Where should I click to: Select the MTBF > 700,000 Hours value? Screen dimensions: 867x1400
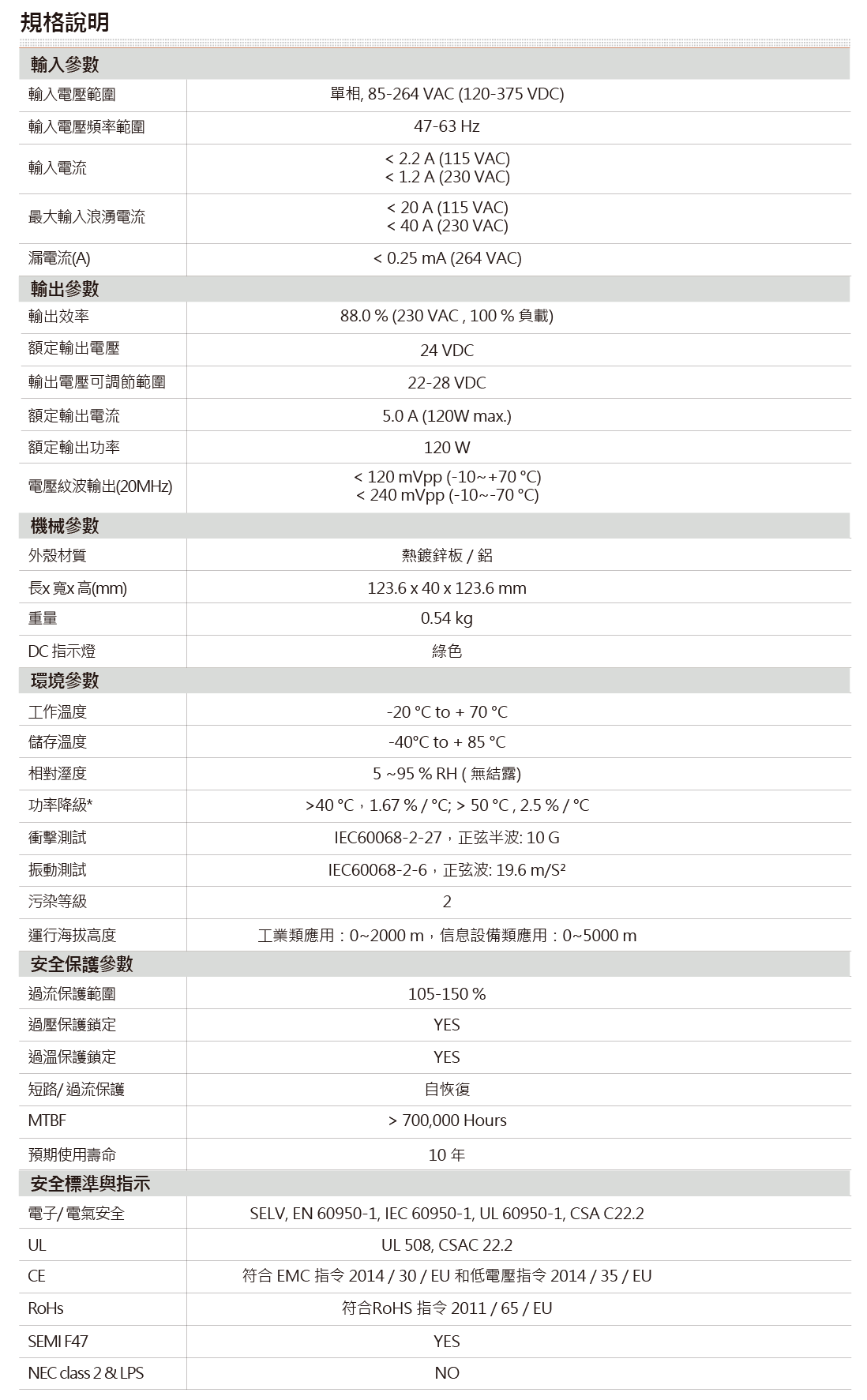pos(447,1120)
